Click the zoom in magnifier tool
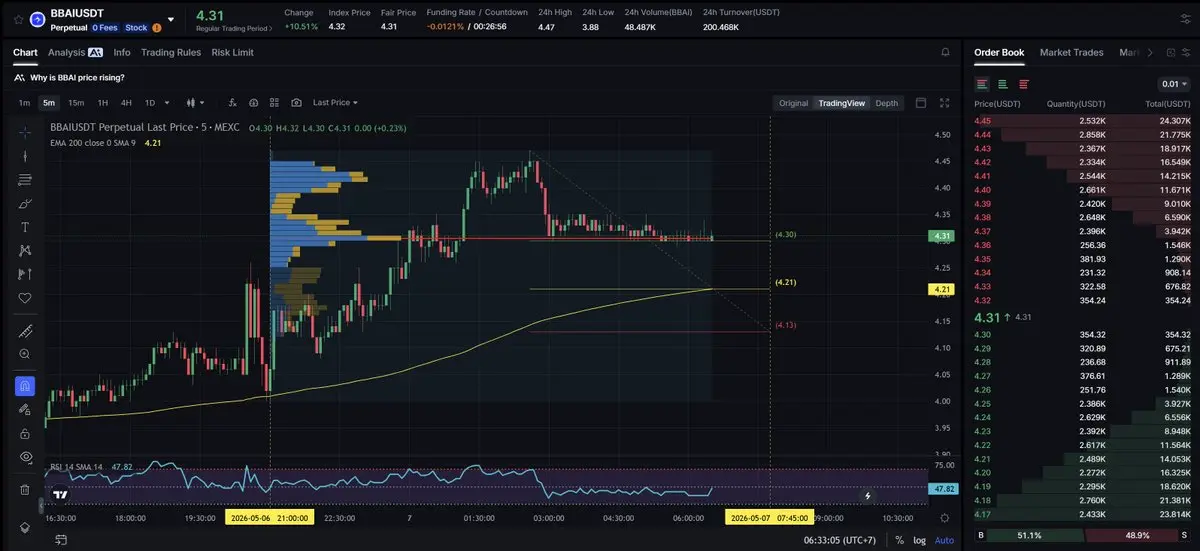Image resolution: width=1200 pixels, height=551 pixels. [25, 354]
